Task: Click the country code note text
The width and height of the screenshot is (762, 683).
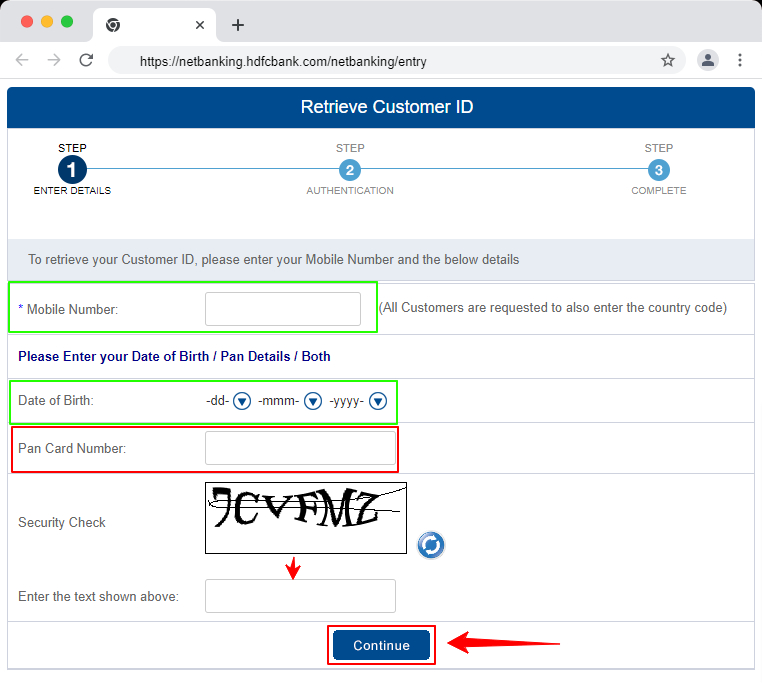Action: 553,308
